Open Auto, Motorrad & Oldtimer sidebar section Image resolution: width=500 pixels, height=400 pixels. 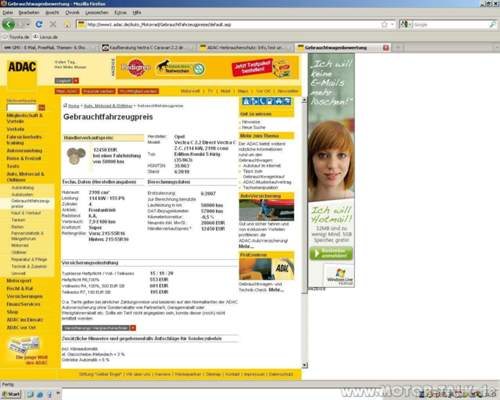[x=25, y=177]
